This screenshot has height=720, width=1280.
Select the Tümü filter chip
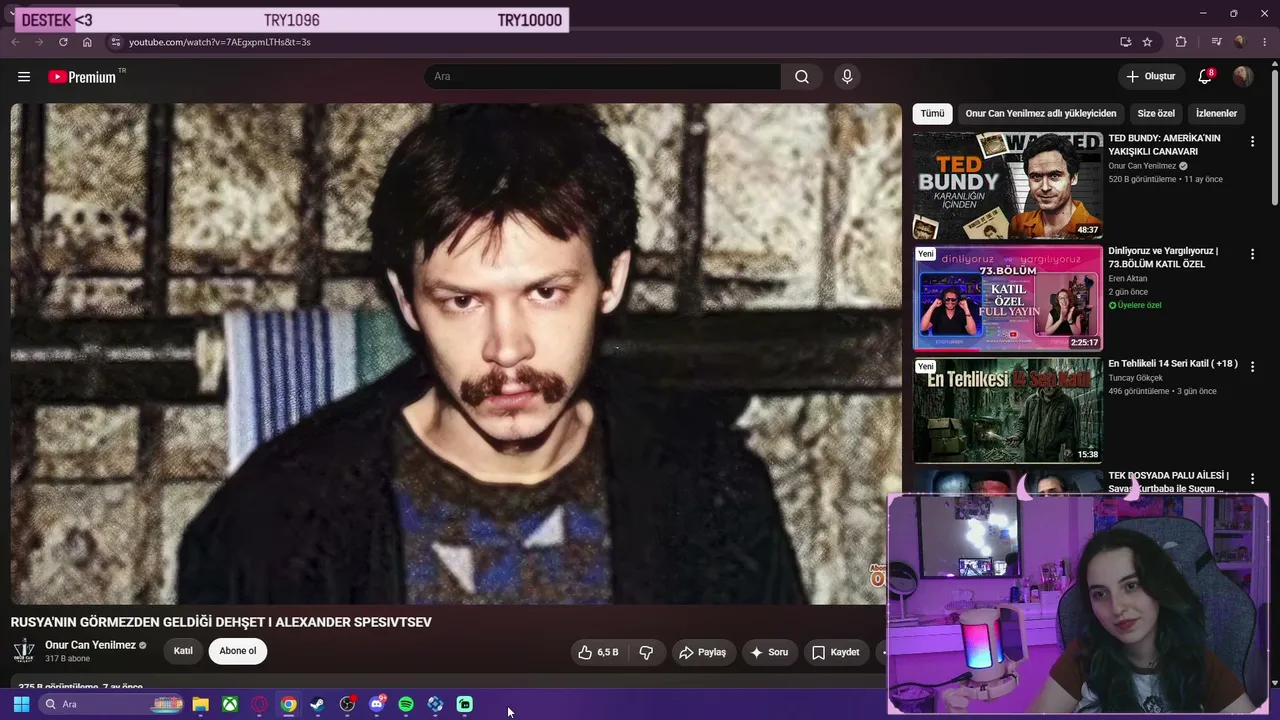click(932, 114)
